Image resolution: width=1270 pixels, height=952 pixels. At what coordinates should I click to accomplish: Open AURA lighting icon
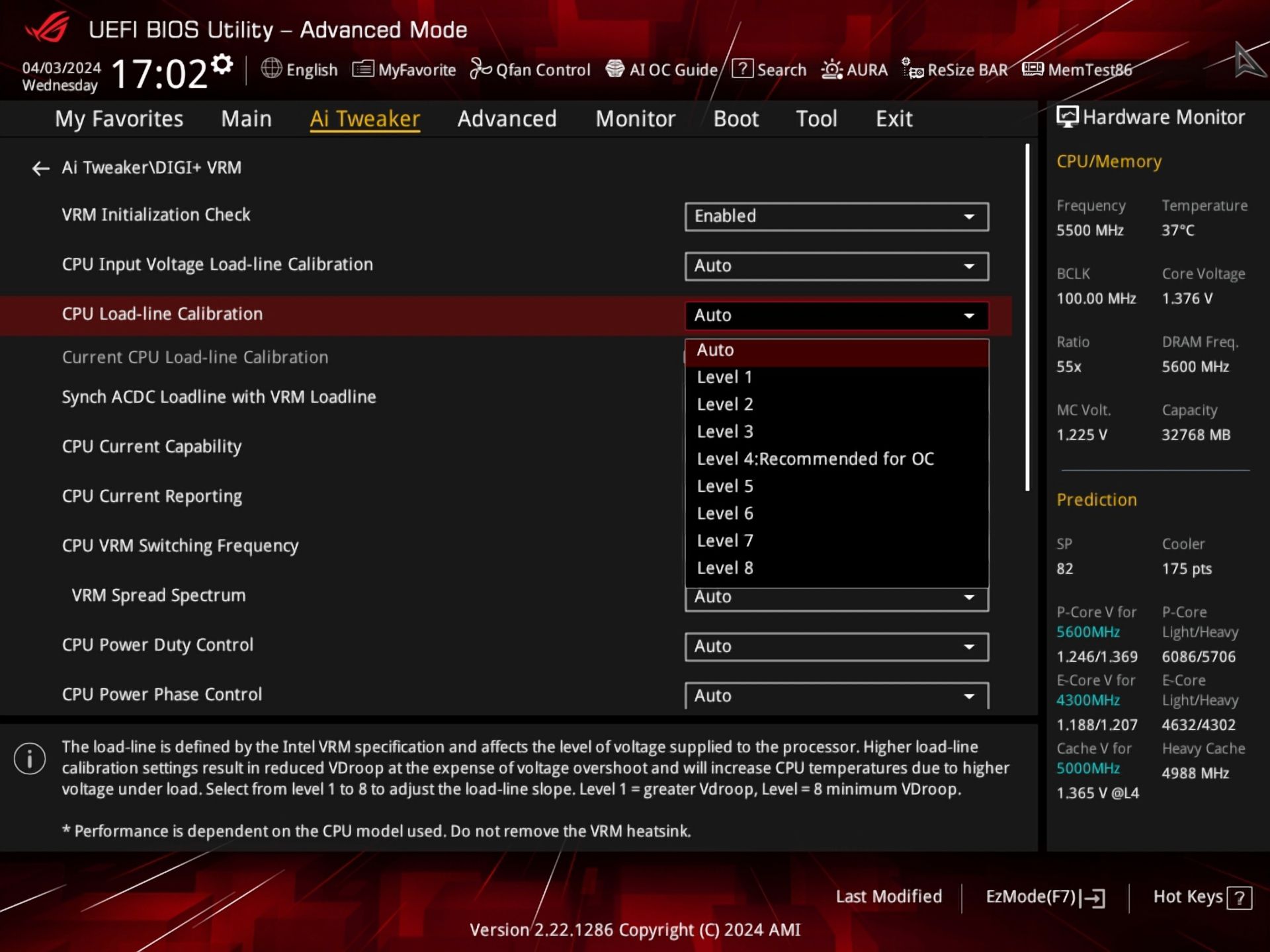tap(831, 69)
